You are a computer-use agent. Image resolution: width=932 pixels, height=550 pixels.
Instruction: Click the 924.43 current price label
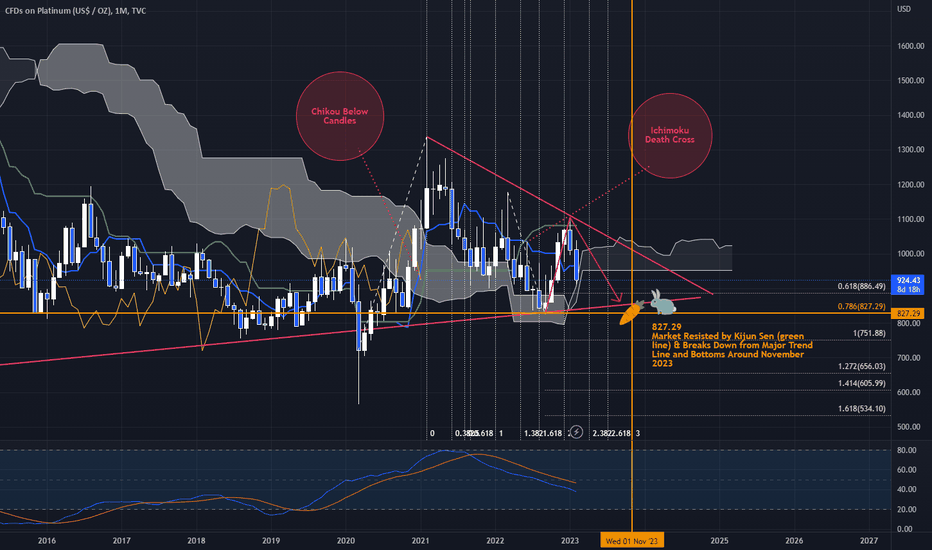[x=908, y=284]
